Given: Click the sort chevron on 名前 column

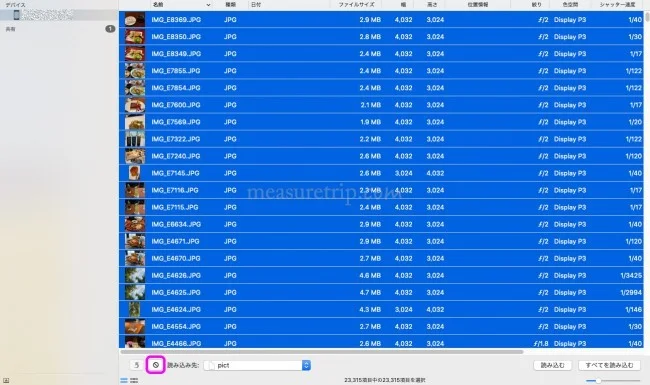Looking at the screenshot, I should coord(208,5).
